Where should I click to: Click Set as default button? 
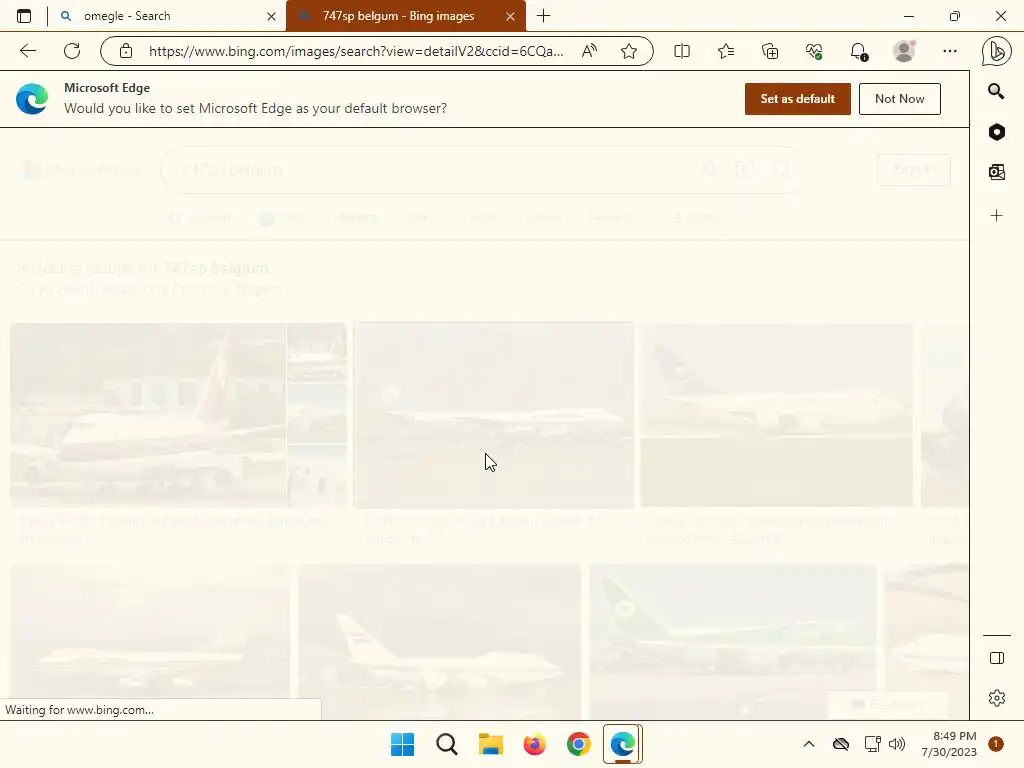click(797, 99)
